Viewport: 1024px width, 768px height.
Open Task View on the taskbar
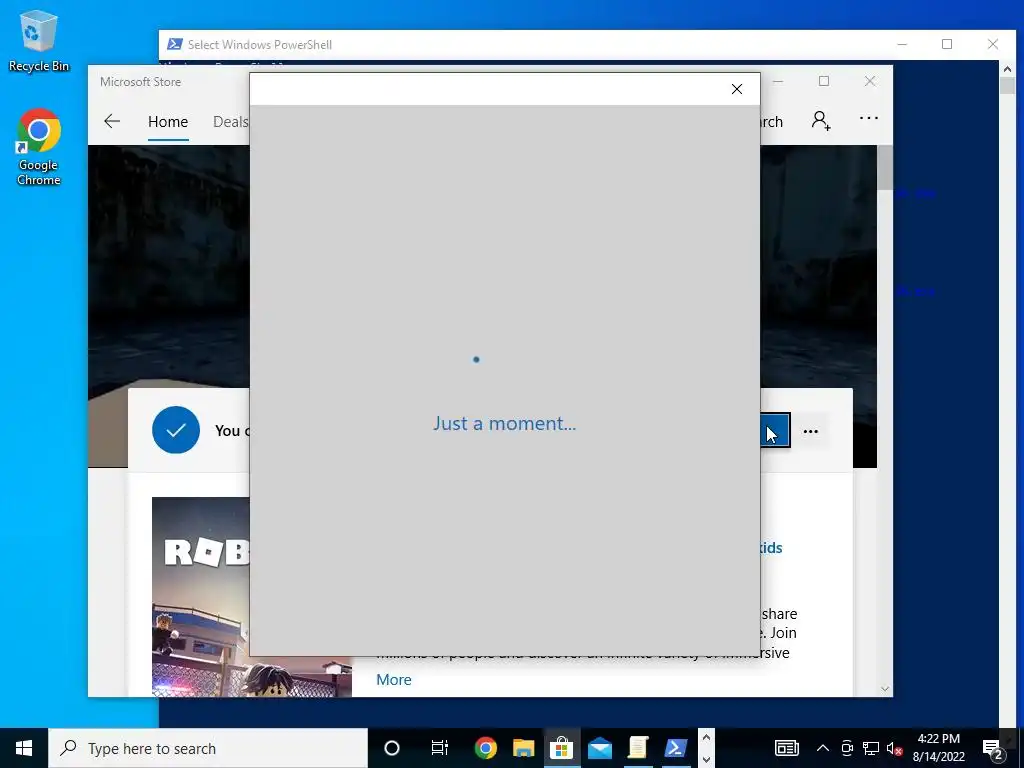coord(440,748)
